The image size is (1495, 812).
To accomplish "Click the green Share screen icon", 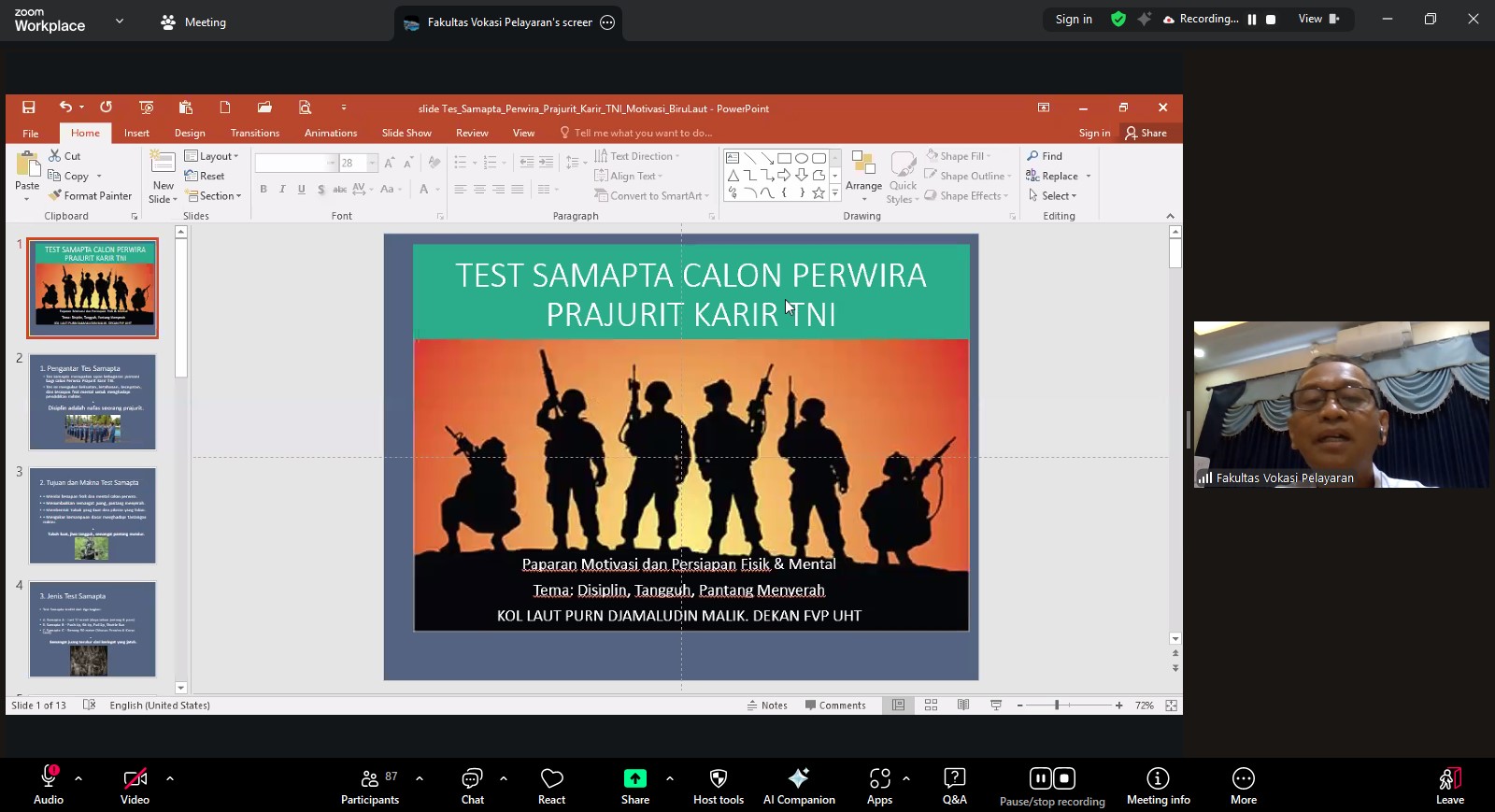I will [635, 778].
